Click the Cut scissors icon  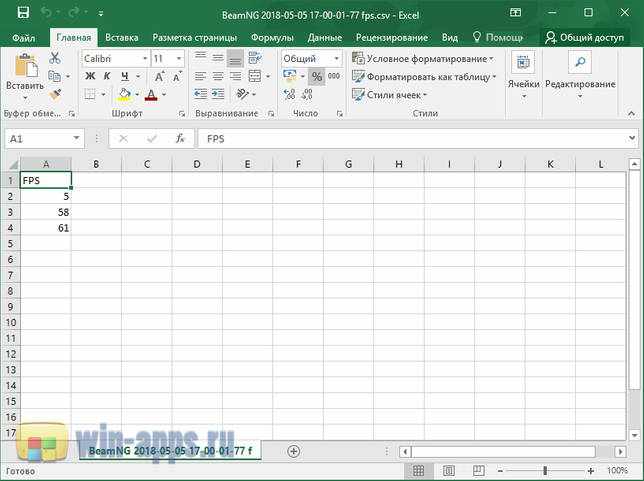point(55,58)
